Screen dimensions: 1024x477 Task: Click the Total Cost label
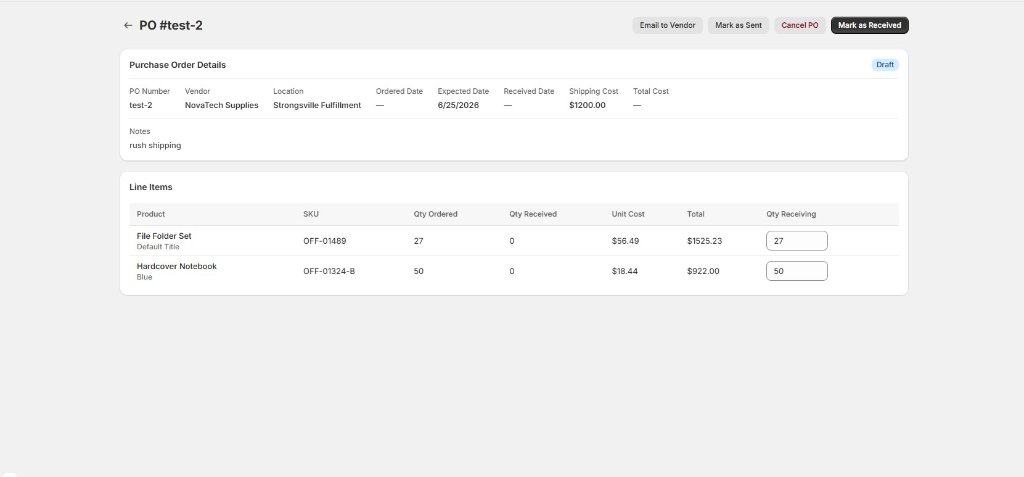pos(651,91)
